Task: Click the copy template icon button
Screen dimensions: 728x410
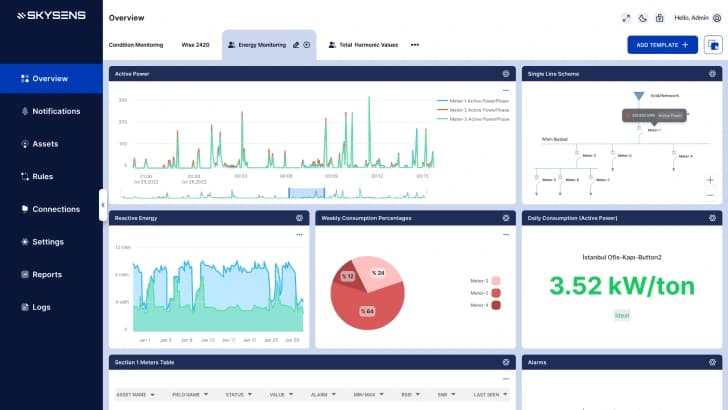Action: coord(712,45)
